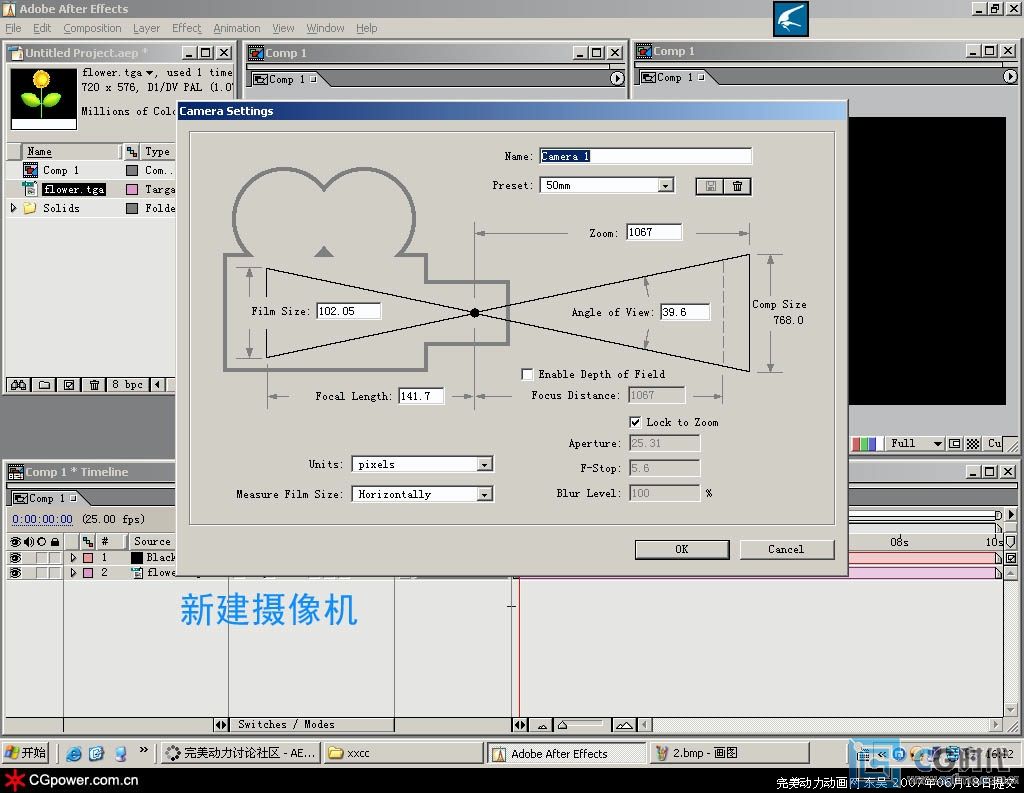This screenshot has width=1024, height=793.
Task: Click the lock column icon in timeline header
Action: click(55, 542)
